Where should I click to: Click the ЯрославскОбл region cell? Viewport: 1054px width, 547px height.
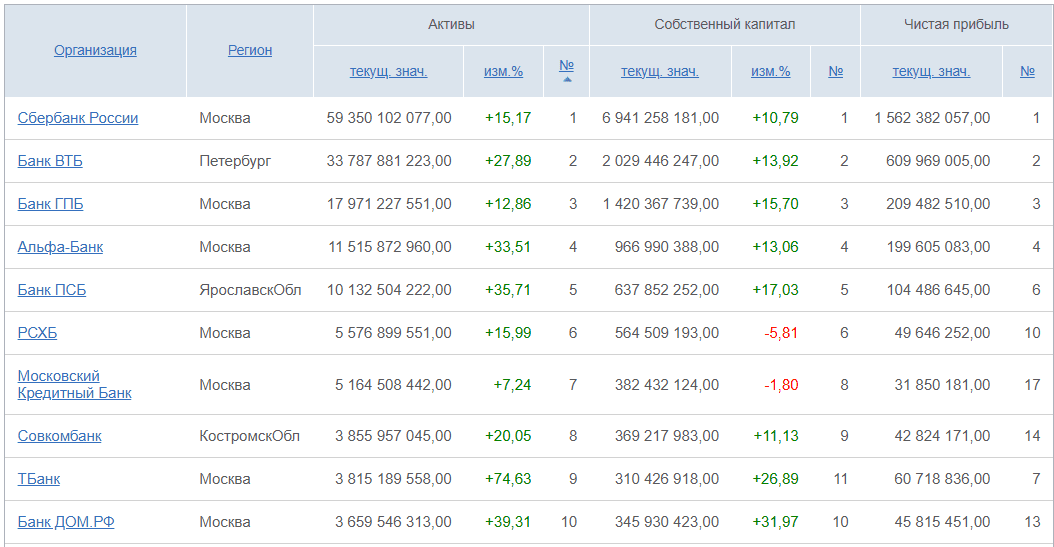coord(250,290)
